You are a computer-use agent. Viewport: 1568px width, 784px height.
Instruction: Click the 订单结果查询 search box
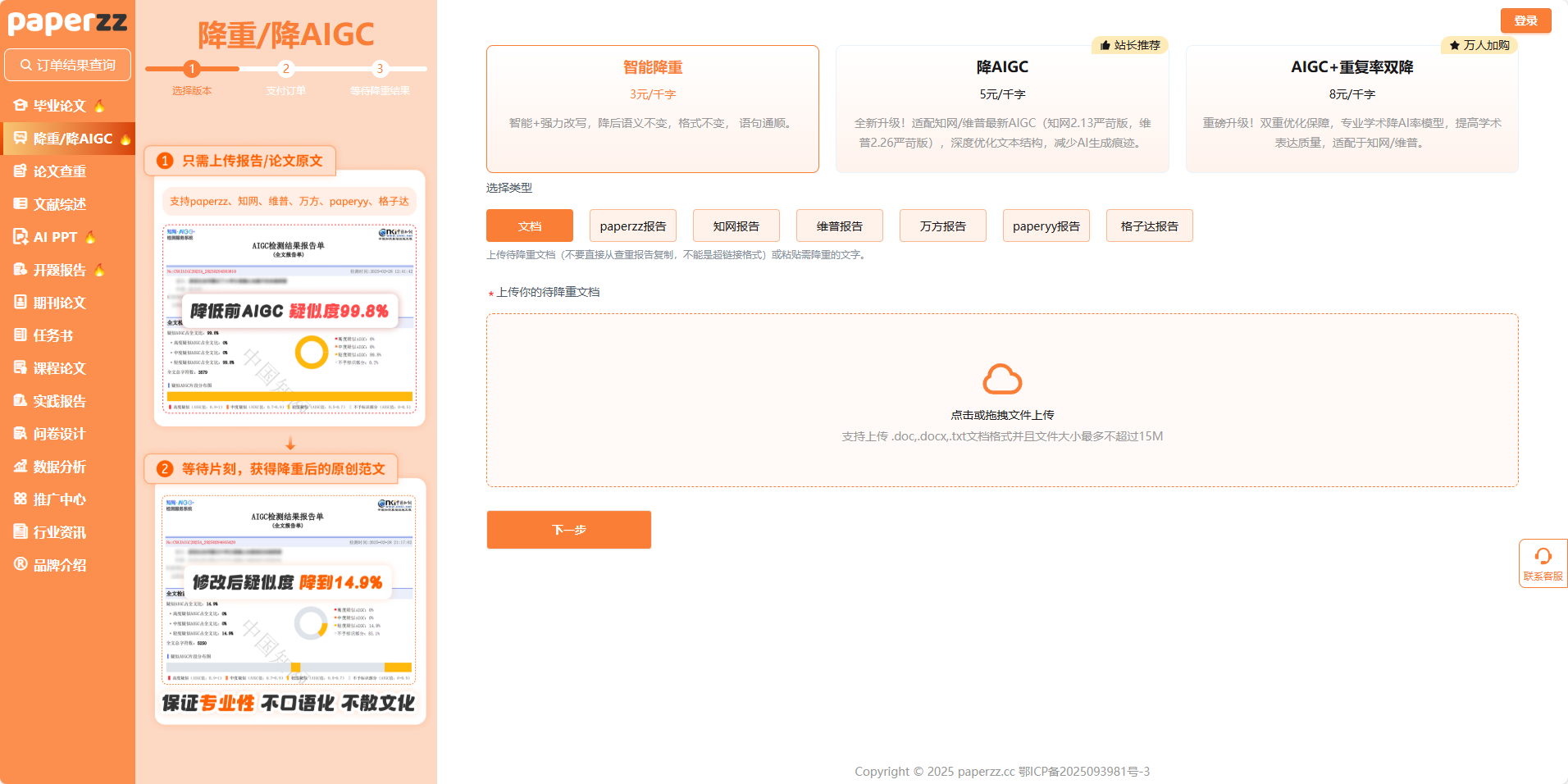point(68,65)
